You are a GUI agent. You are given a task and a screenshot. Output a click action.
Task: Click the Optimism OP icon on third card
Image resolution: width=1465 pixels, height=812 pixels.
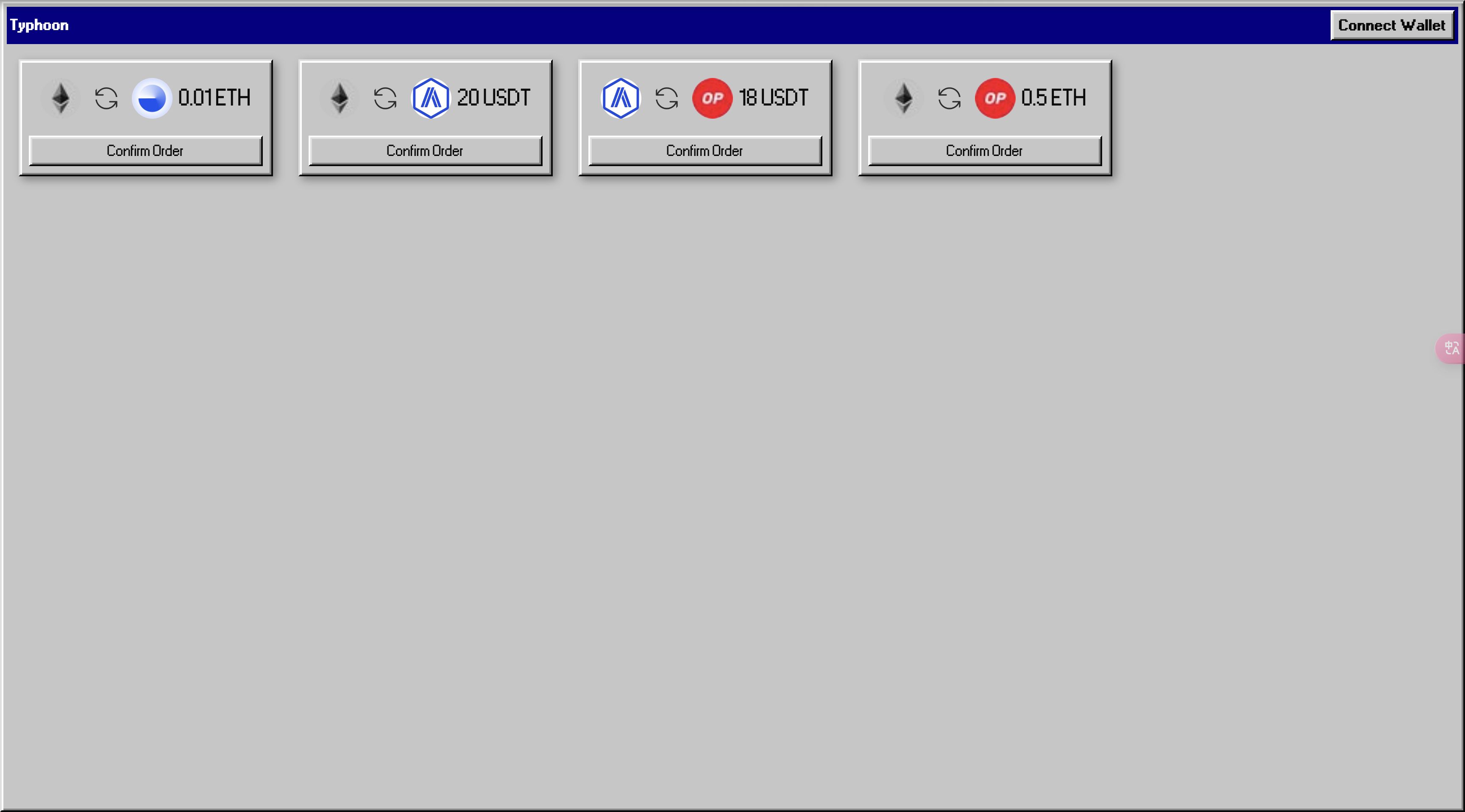(711, 97)
